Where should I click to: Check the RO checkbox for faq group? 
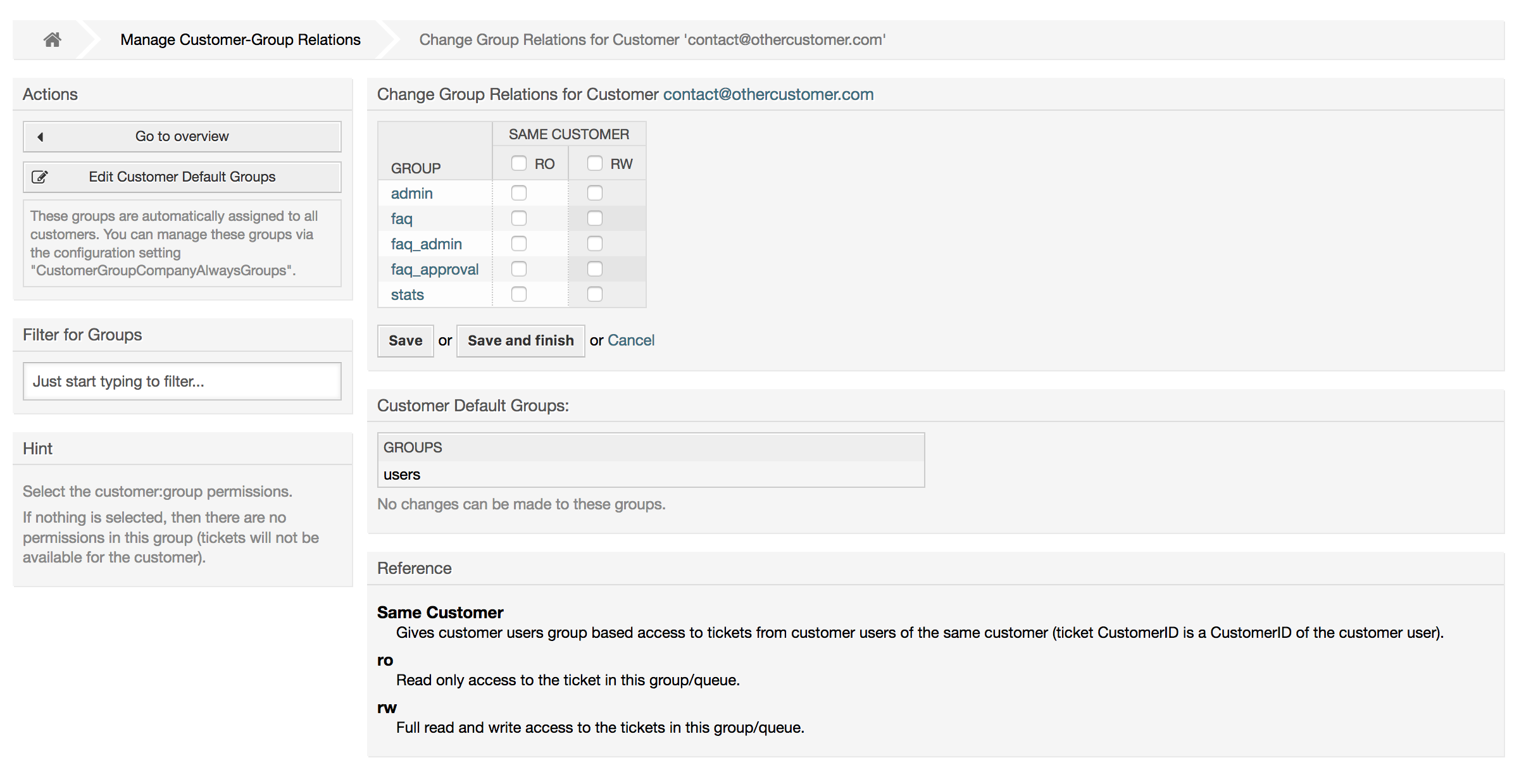[519, 218]
